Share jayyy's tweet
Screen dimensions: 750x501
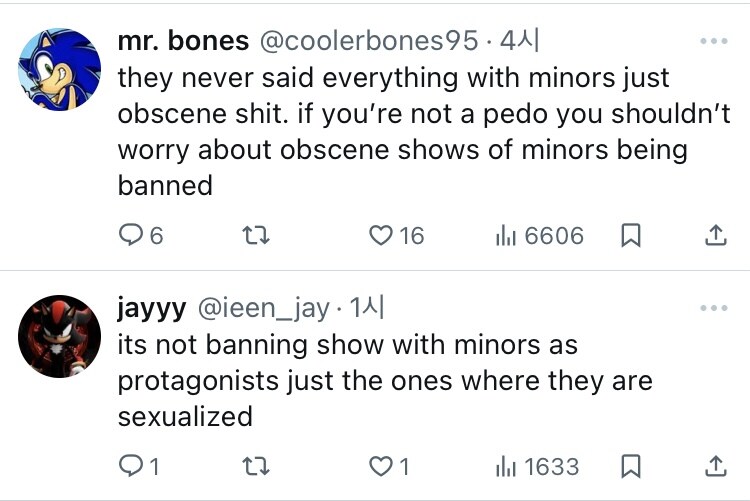(x=715, y=466)
